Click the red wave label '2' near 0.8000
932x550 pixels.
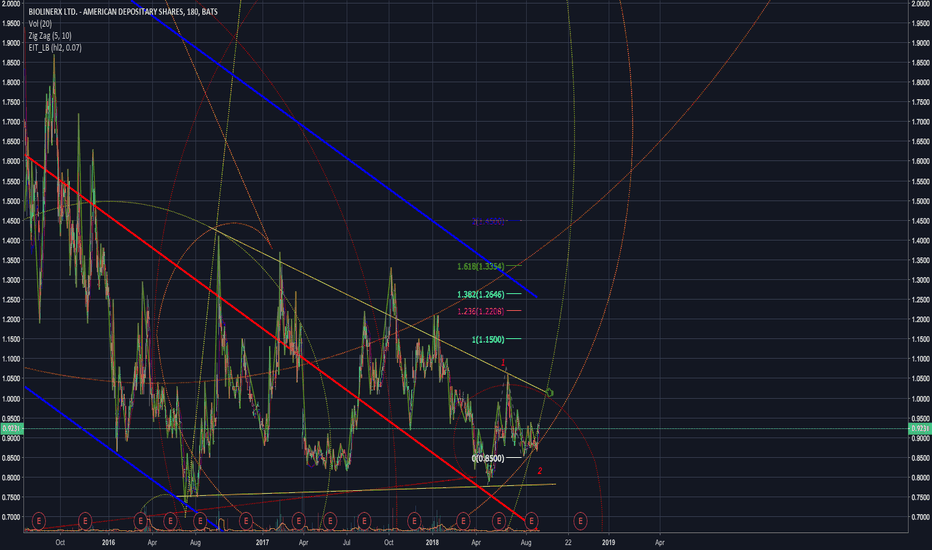pyautogui.click(x=540, y=471)
